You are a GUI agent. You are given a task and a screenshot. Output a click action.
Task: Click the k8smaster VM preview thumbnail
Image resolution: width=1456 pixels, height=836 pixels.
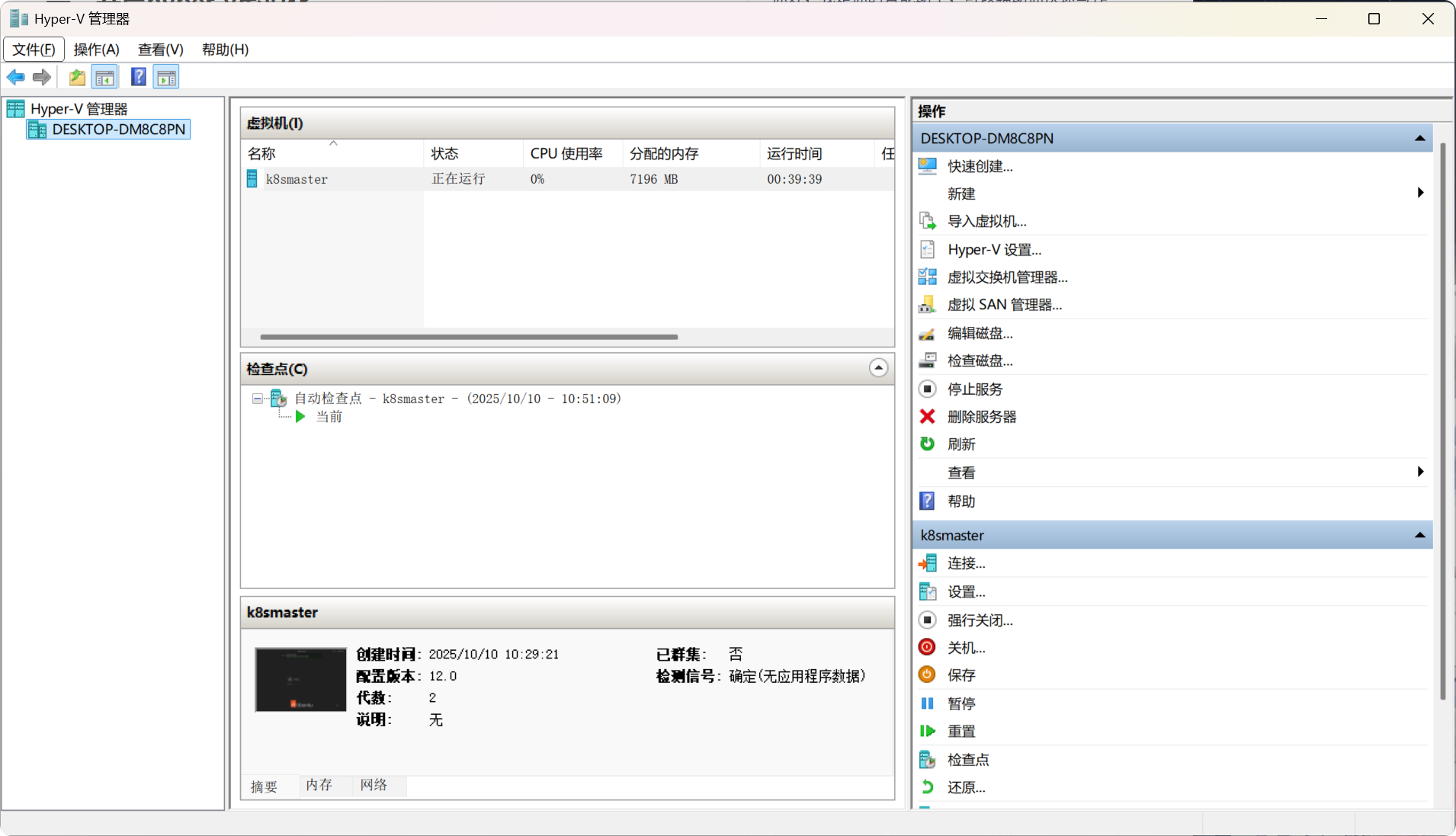point(300,680)
